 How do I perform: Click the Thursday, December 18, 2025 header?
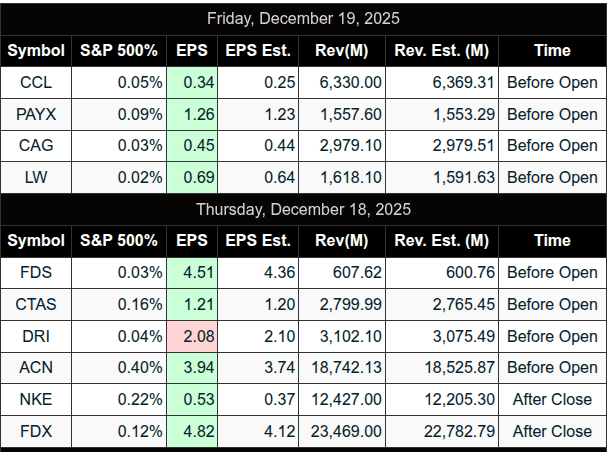tap(303, 209)
